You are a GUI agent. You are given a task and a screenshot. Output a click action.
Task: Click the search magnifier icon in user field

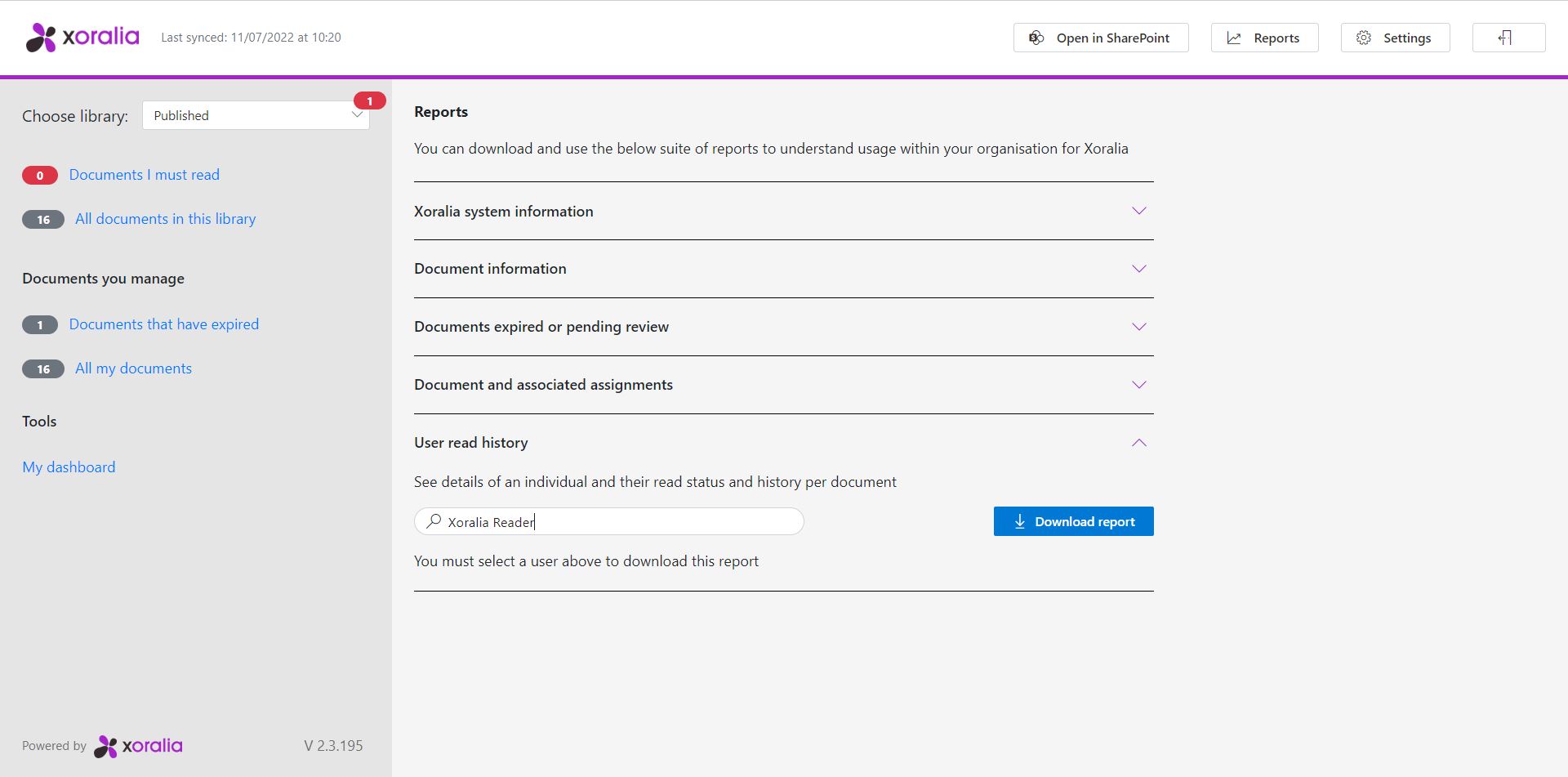click(x=434, y=520)
